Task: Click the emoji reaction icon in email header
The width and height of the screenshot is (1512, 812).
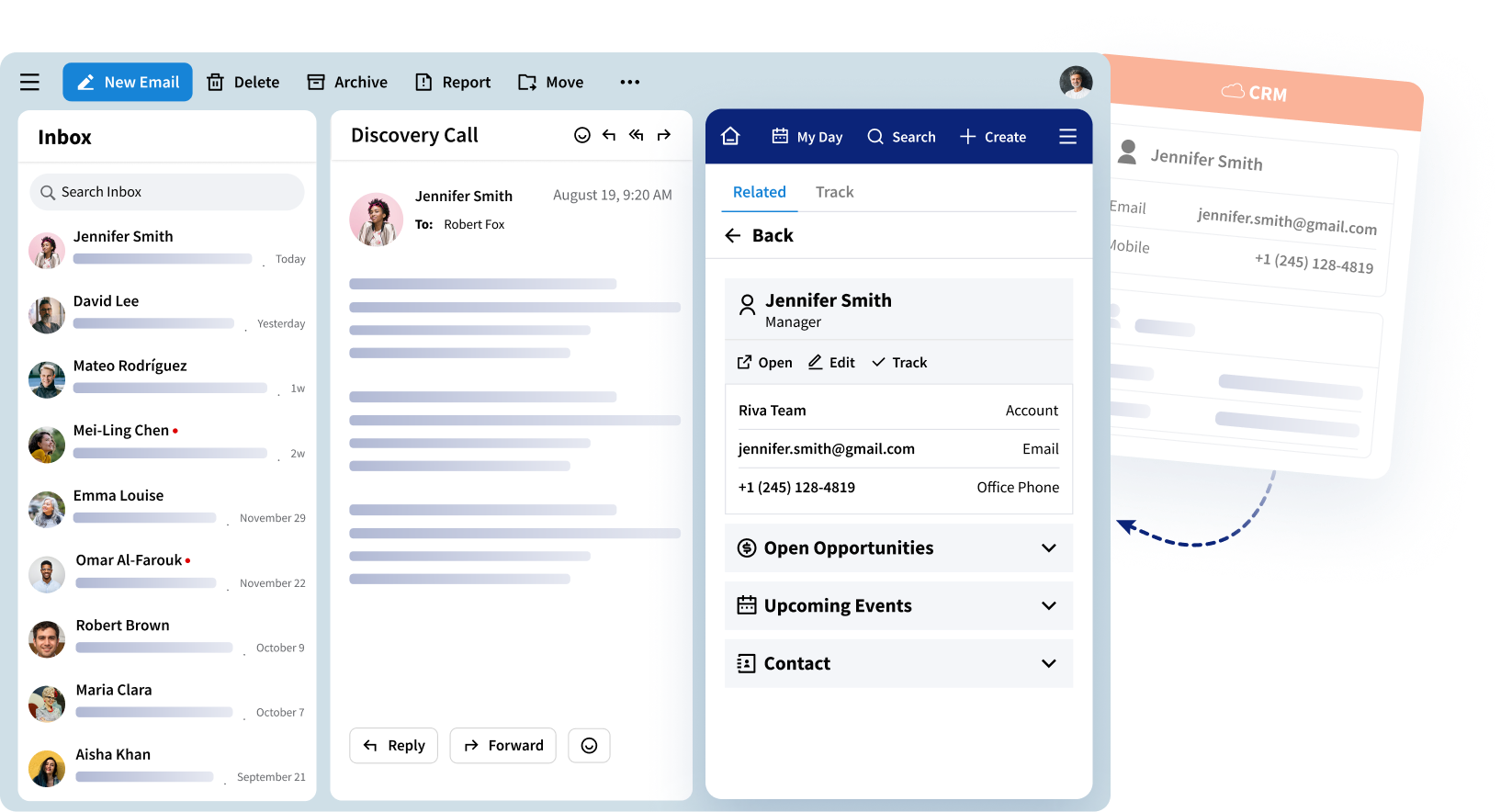Action: click(x=581, y=135)
